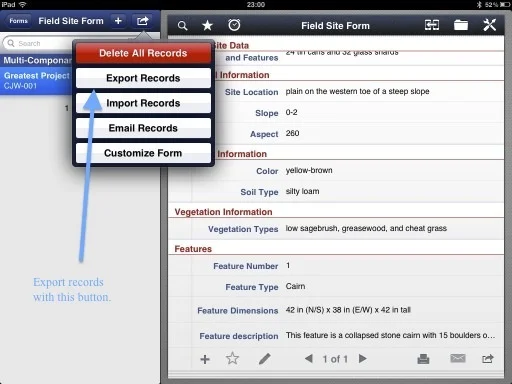512x384 pixels.
Task: Go to previous record arrow
Action: (x=309, y=359)
